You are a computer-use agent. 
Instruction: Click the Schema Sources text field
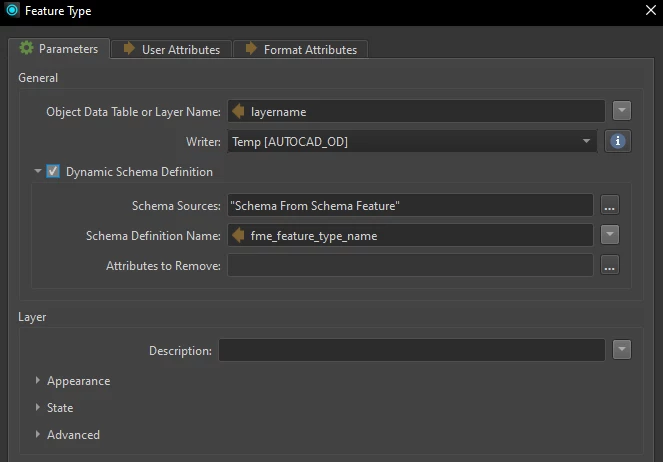[x=410, y=205]
